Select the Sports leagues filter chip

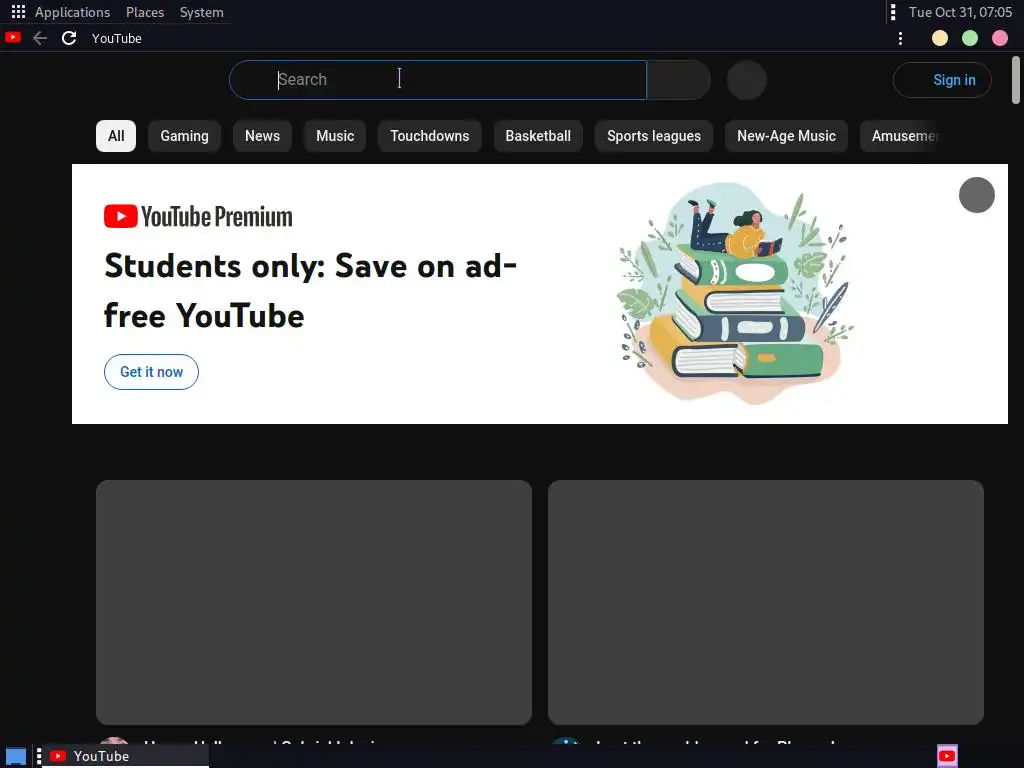654,136
